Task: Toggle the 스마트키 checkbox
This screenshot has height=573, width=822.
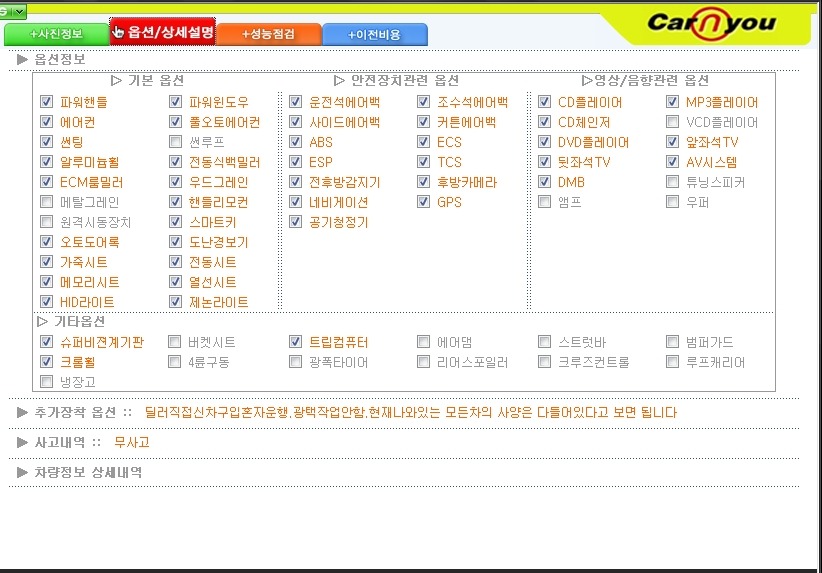Action: click(176, 221)
